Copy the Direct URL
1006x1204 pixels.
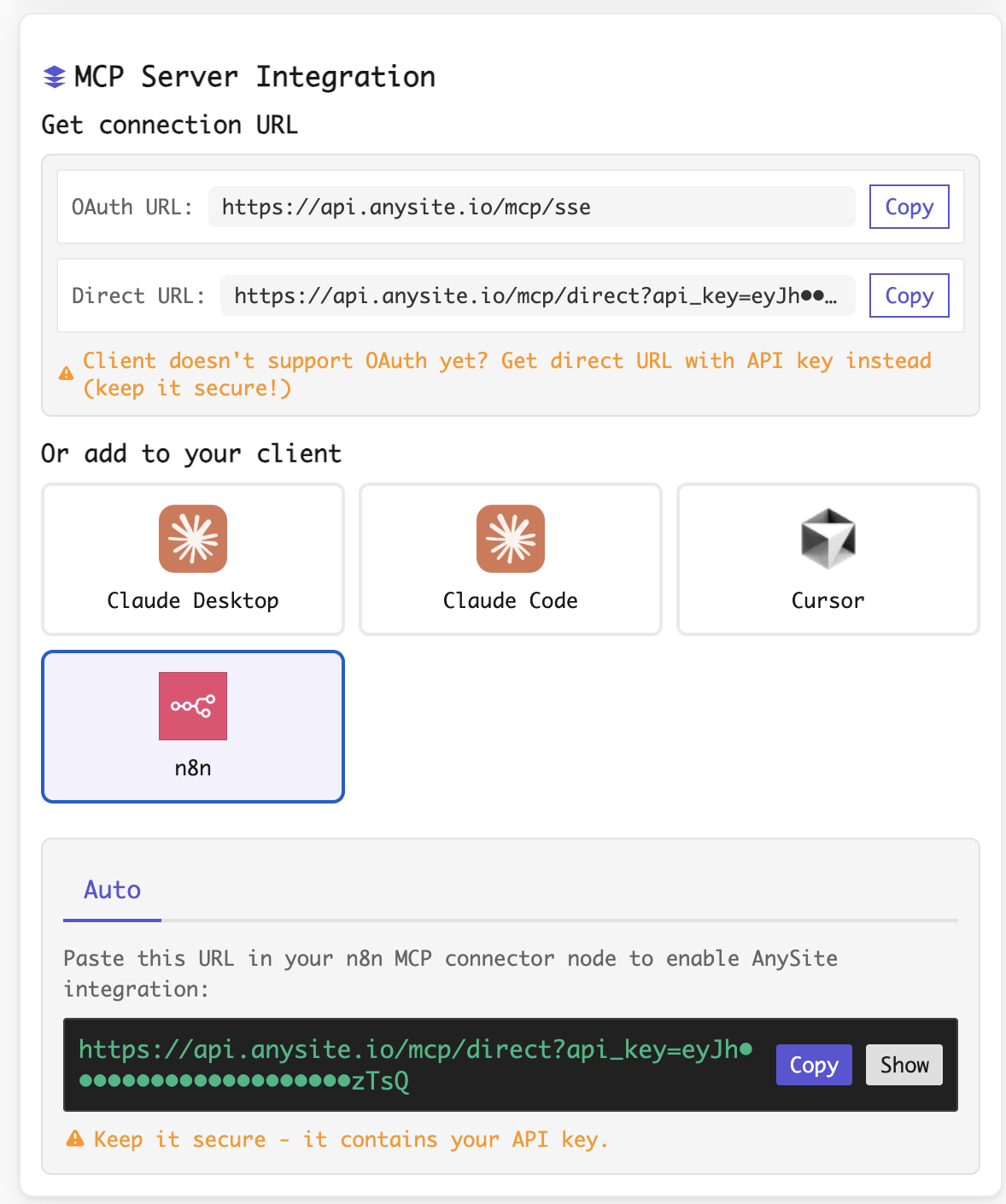pos(908,295)
